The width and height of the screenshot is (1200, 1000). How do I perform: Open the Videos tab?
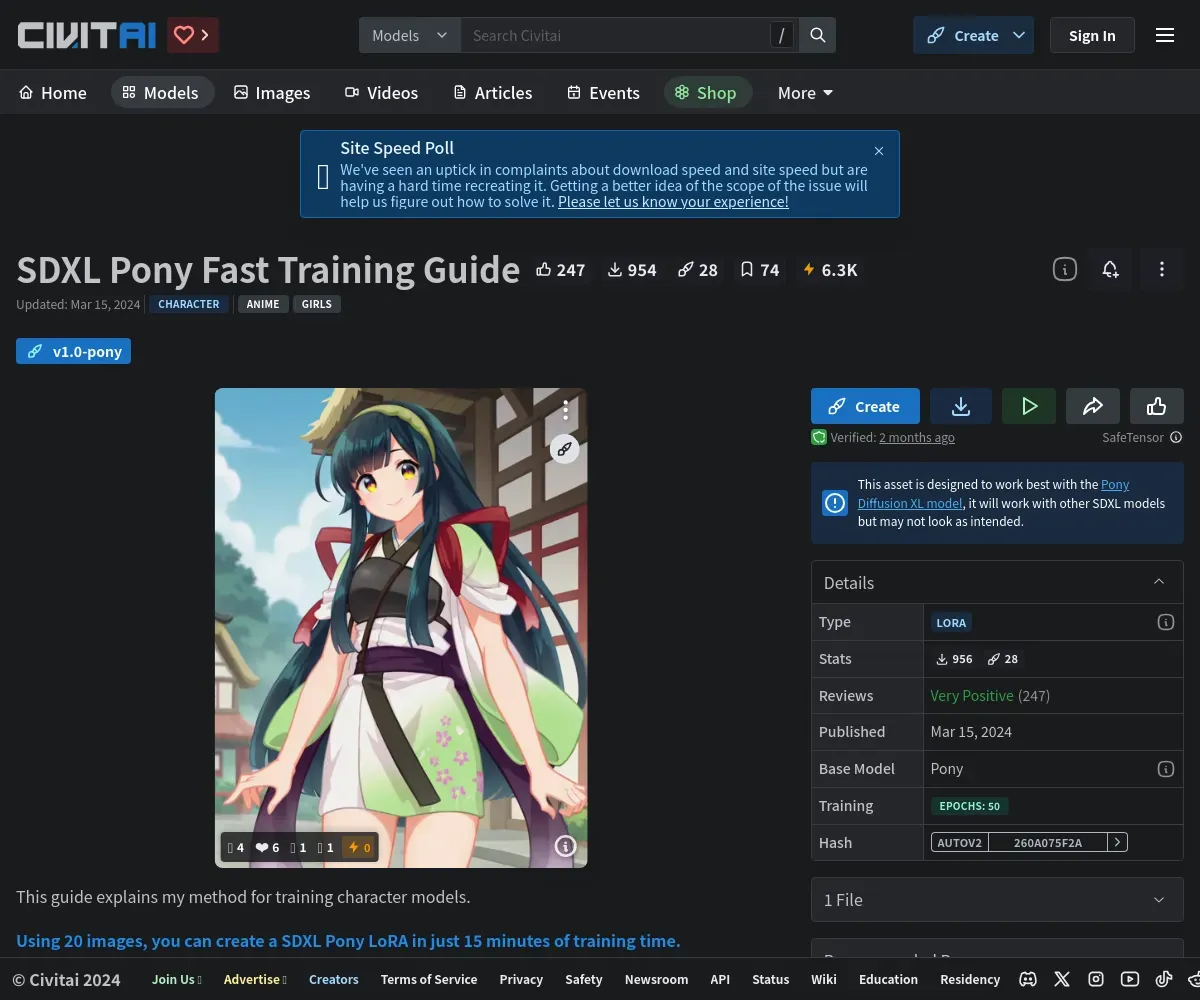(x=382, y=92)
